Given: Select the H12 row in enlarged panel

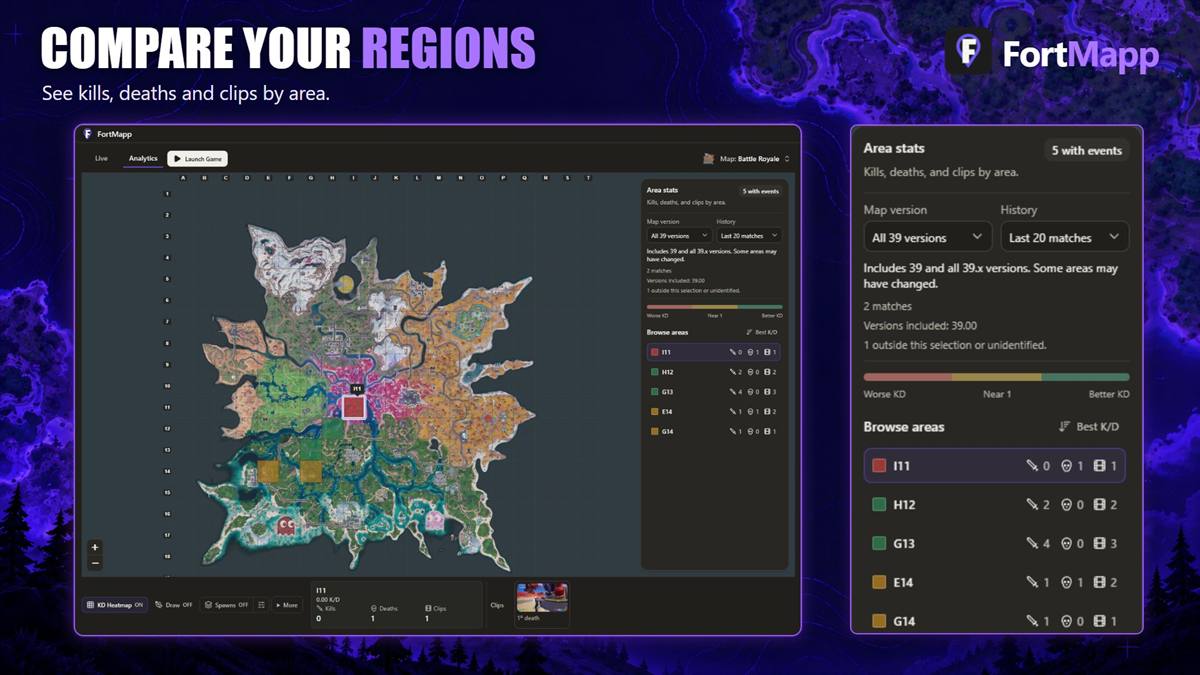Looking at the screenshot, I should pyautogui.click(x=996, y=505).
